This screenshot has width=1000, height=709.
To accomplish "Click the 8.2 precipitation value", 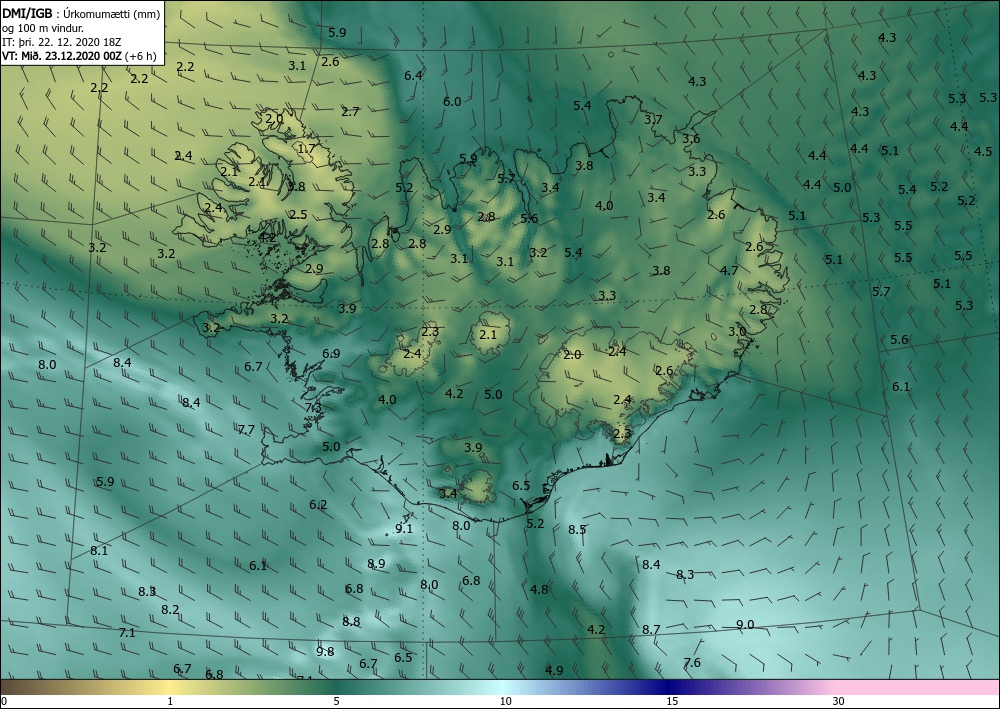I will (170, 609).
